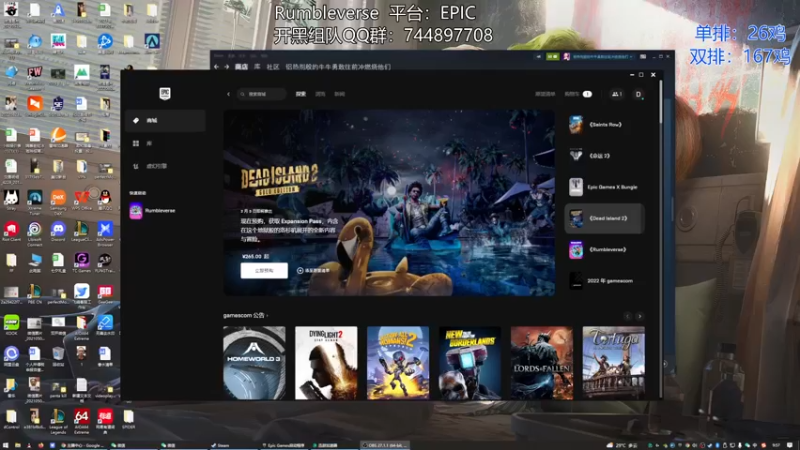Open the Store section in Epic sidebar
The height and width of the screenshot is (450, 800).
coord(165,120)
